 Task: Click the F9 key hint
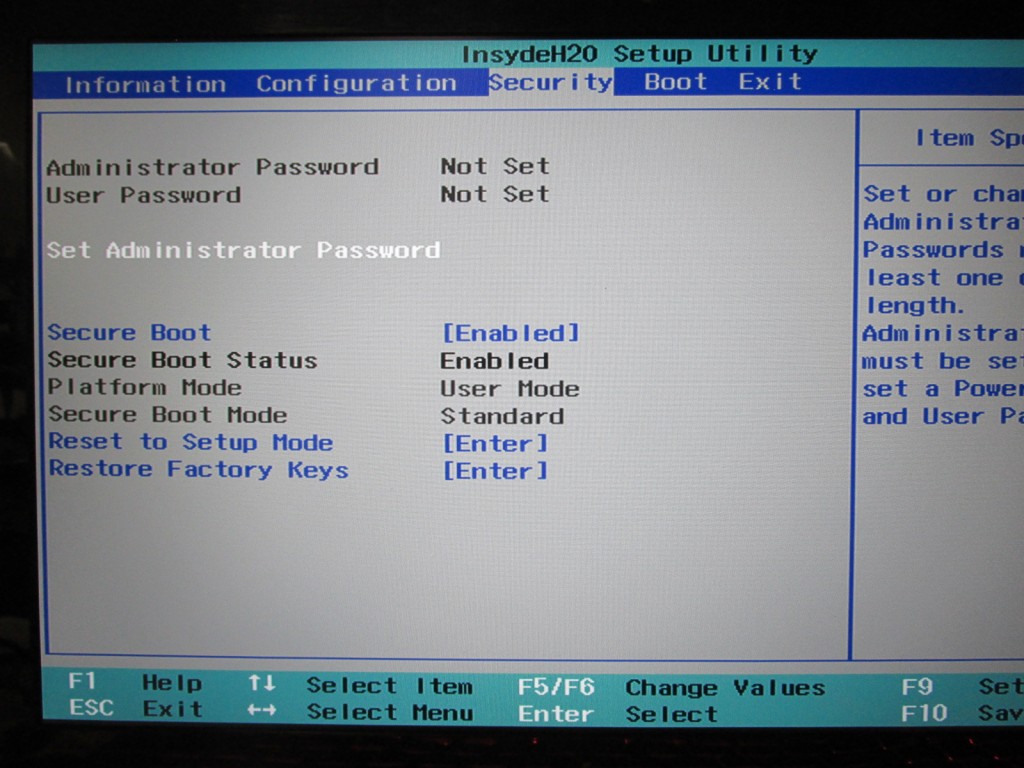[917, 686]
